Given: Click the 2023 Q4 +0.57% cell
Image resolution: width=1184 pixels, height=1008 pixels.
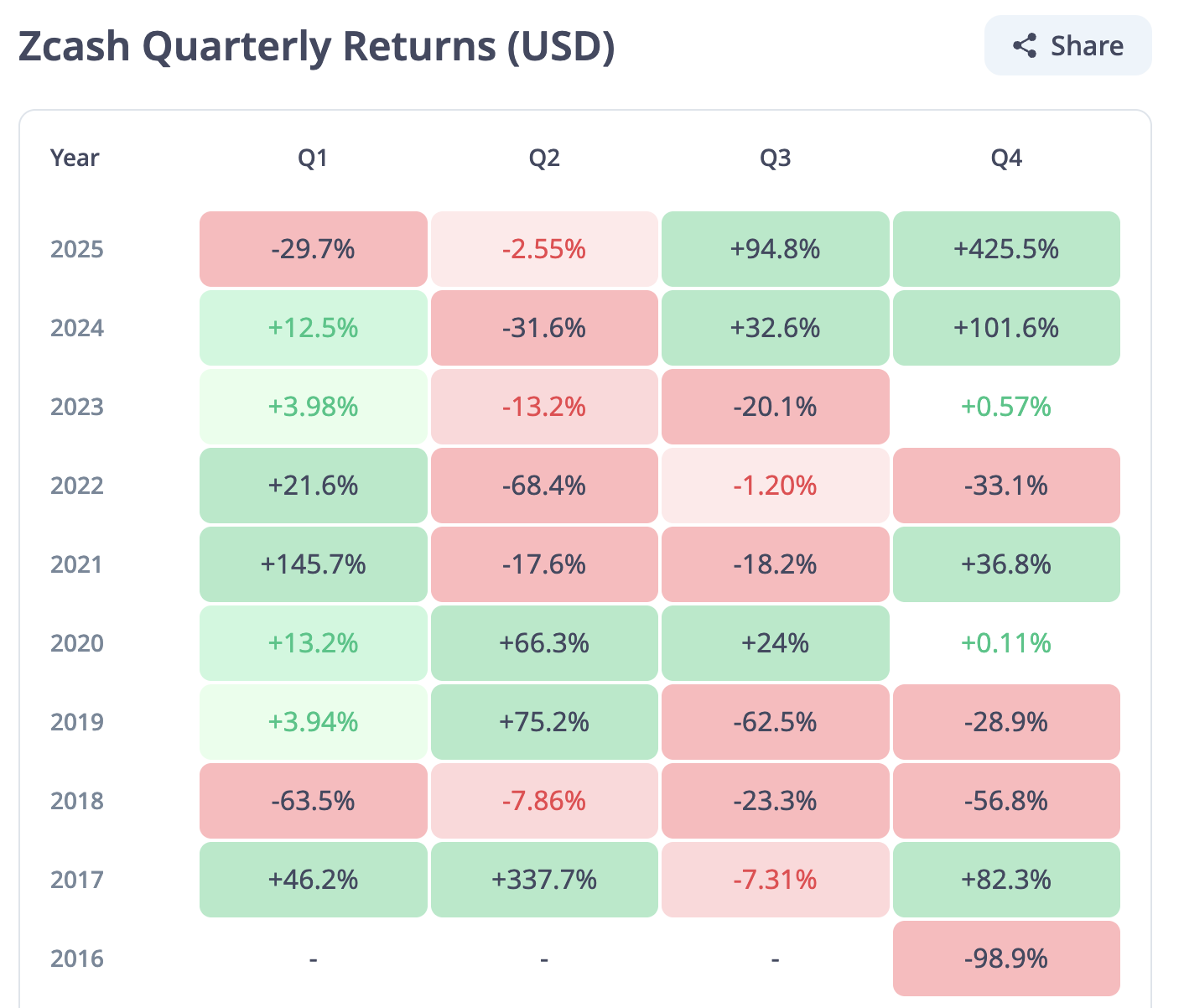Looking at the screenshot, I should point(1005,407).
